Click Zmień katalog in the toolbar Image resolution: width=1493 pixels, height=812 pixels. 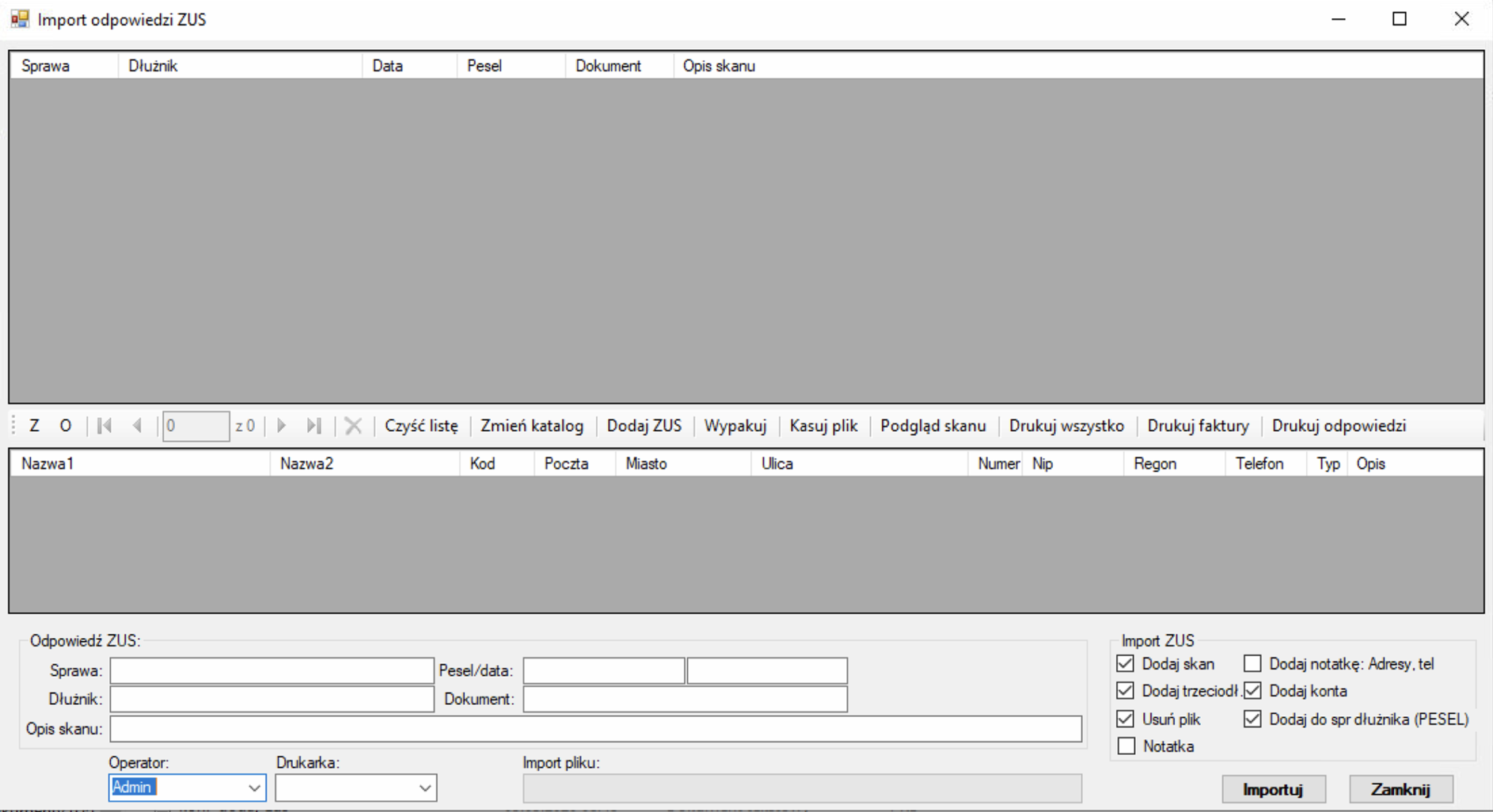[x=532, y=426]
